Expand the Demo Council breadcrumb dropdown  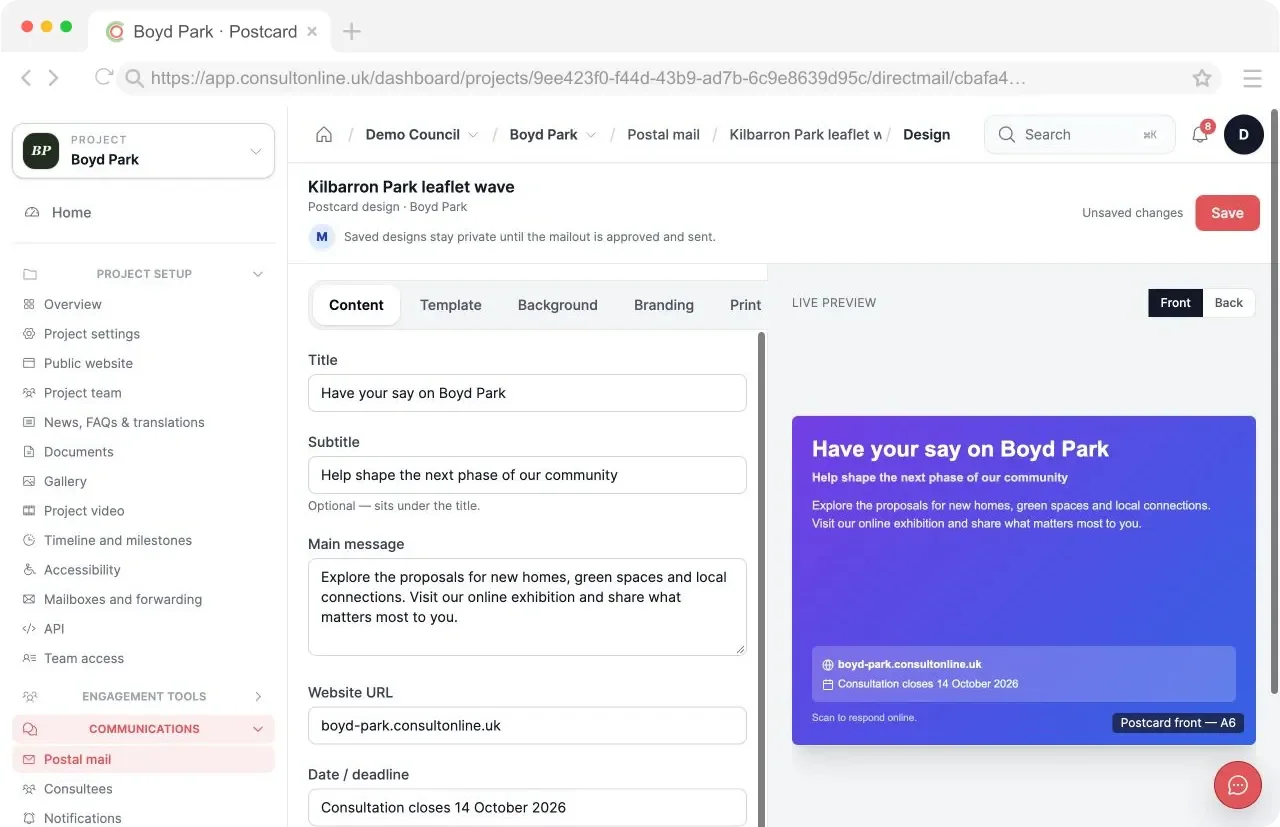coord(473,135)
